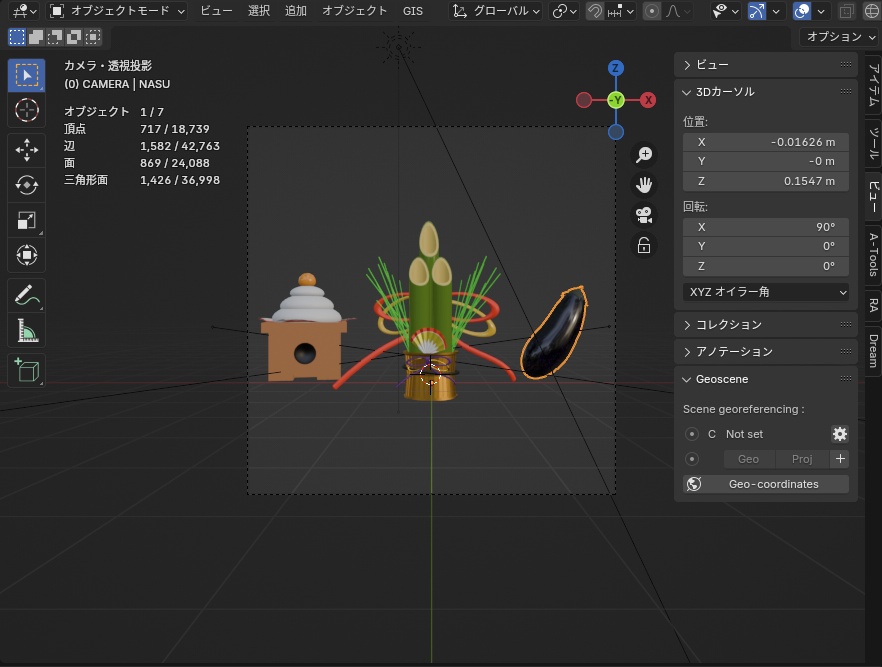Select the Measure tool
The height and width of the screenshot is (667, 882).
tap(26, 330)
